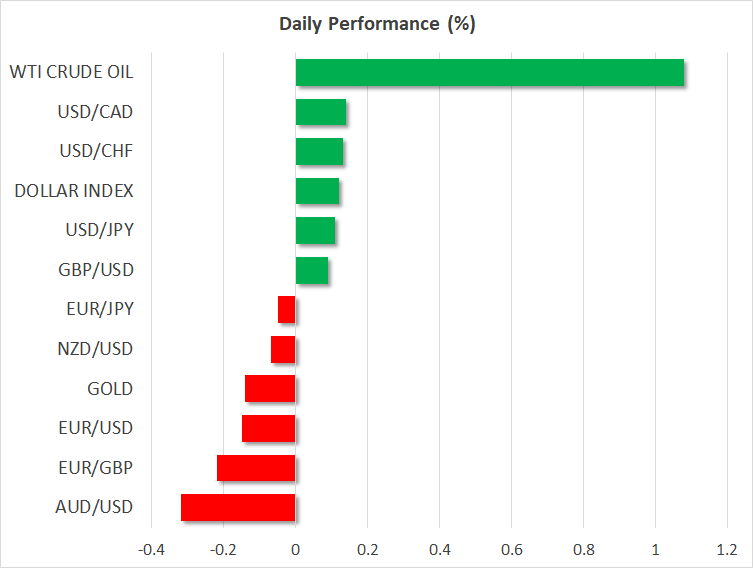This screenshot has width=753, height=568.
Task: Click the 1.2 value on horizontal axis
Action: click(x=726, y=549)
